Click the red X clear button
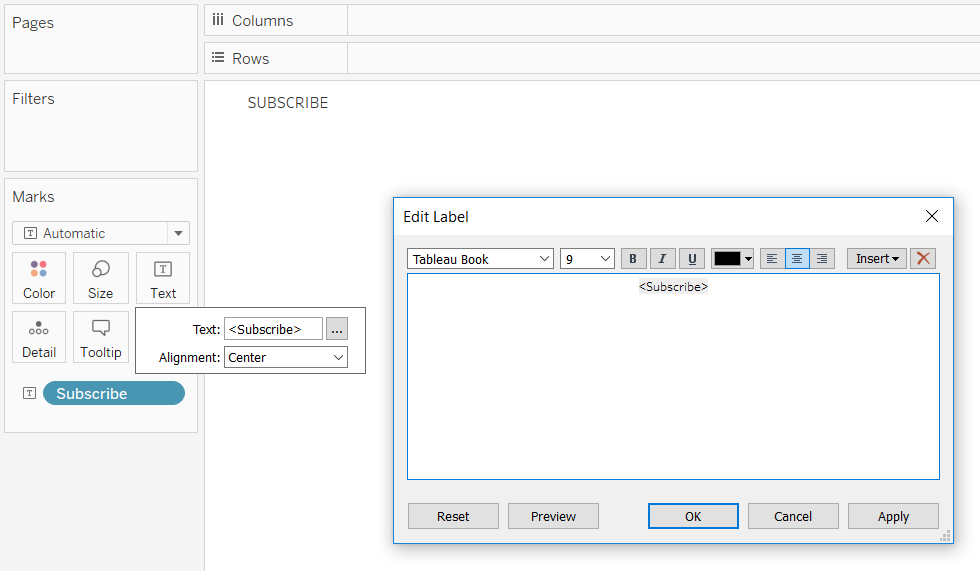This screenshot has width=980, height=571. tap(923, 259)
